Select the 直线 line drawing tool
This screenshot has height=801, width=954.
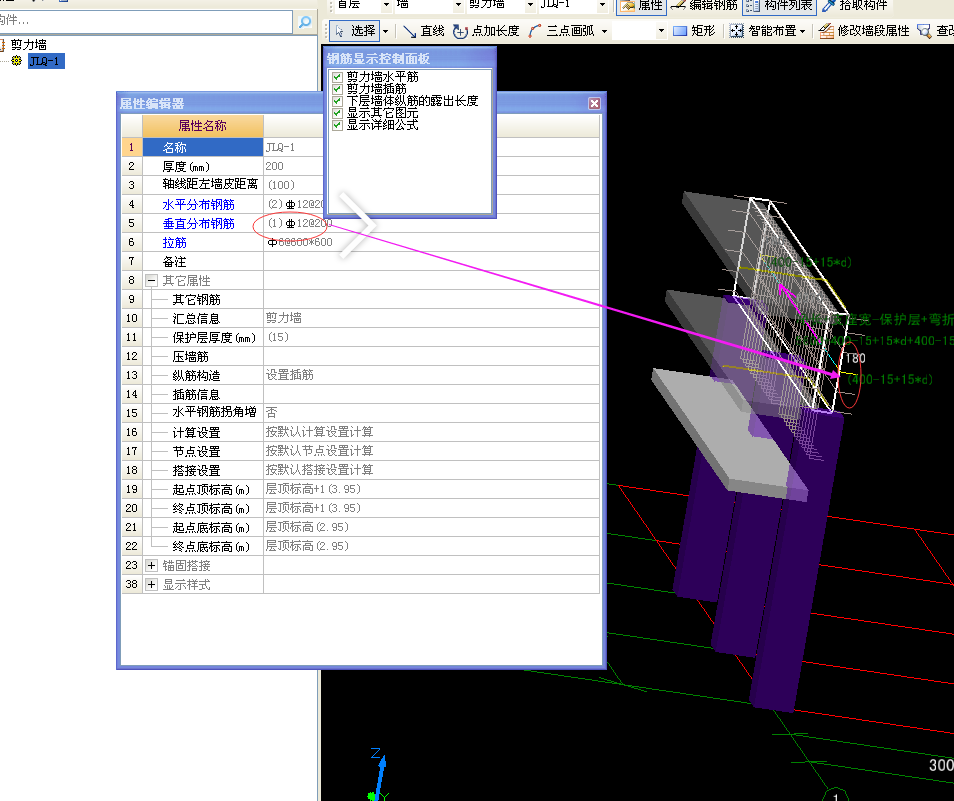pos(423,31)
